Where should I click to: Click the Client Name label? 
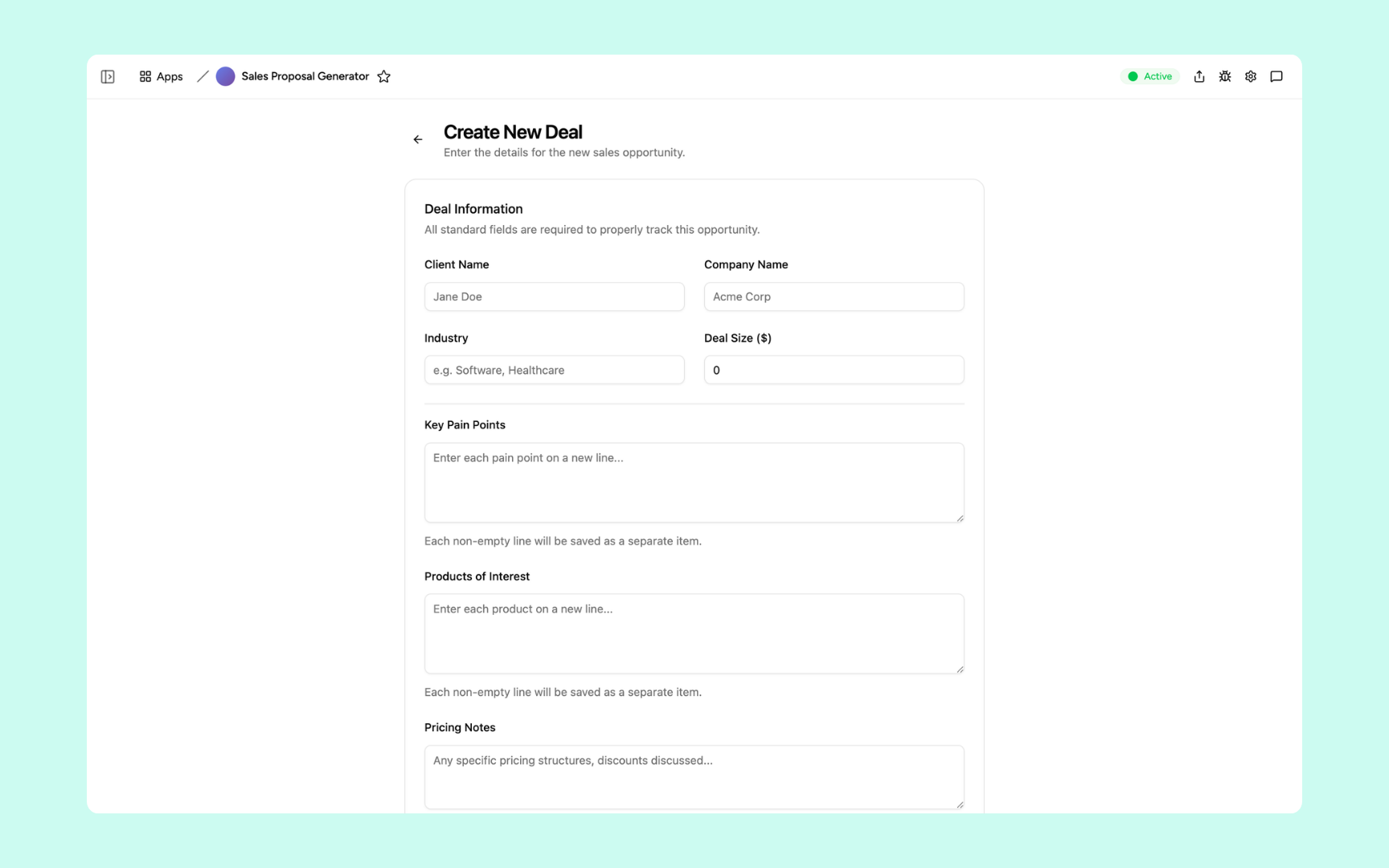[457, 264]
